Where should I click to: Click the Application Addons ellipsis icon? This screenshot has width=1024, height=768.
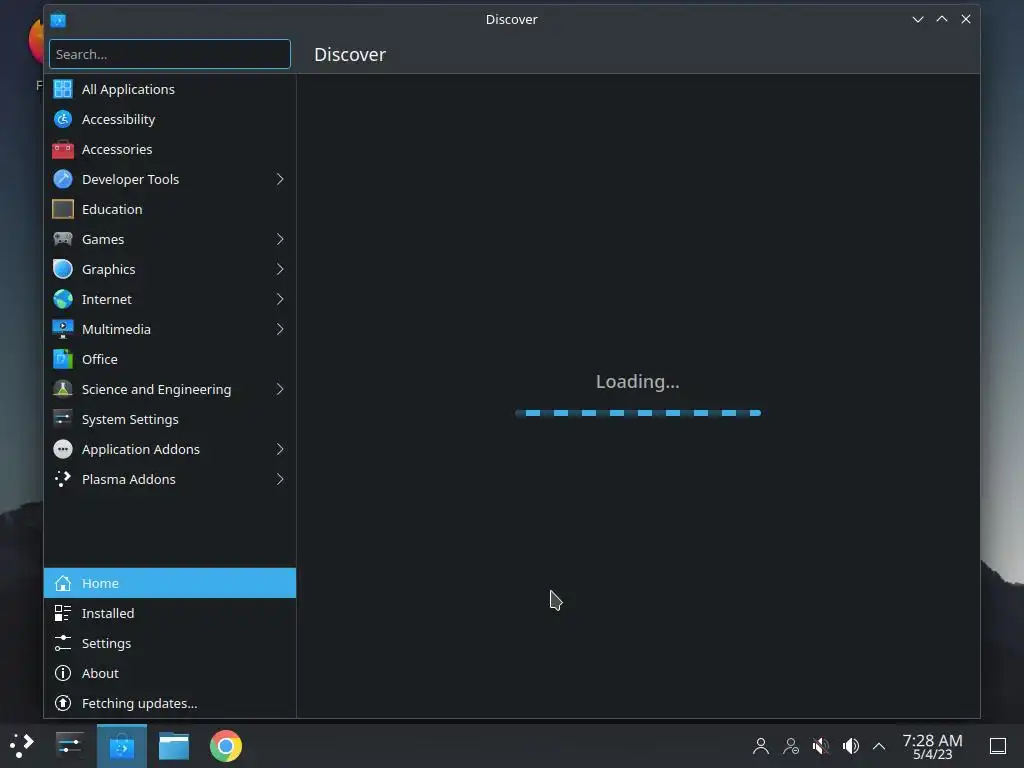pos(63,449)
